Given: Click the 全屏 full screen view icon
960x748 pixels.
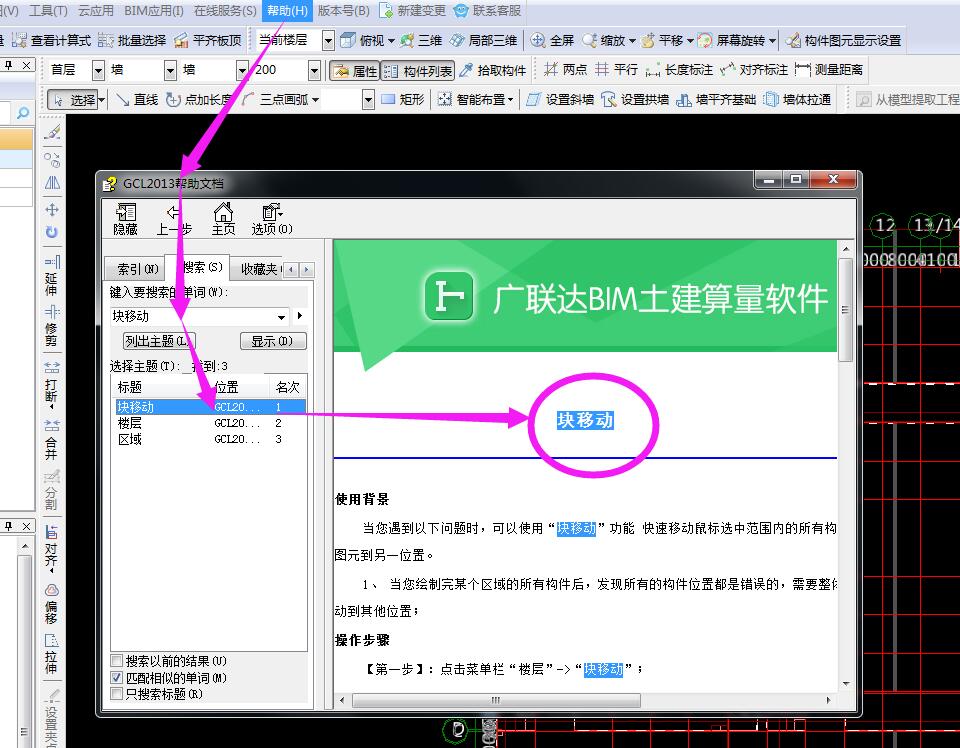Looking at the screenshot, I should click(x=552, y=40).
